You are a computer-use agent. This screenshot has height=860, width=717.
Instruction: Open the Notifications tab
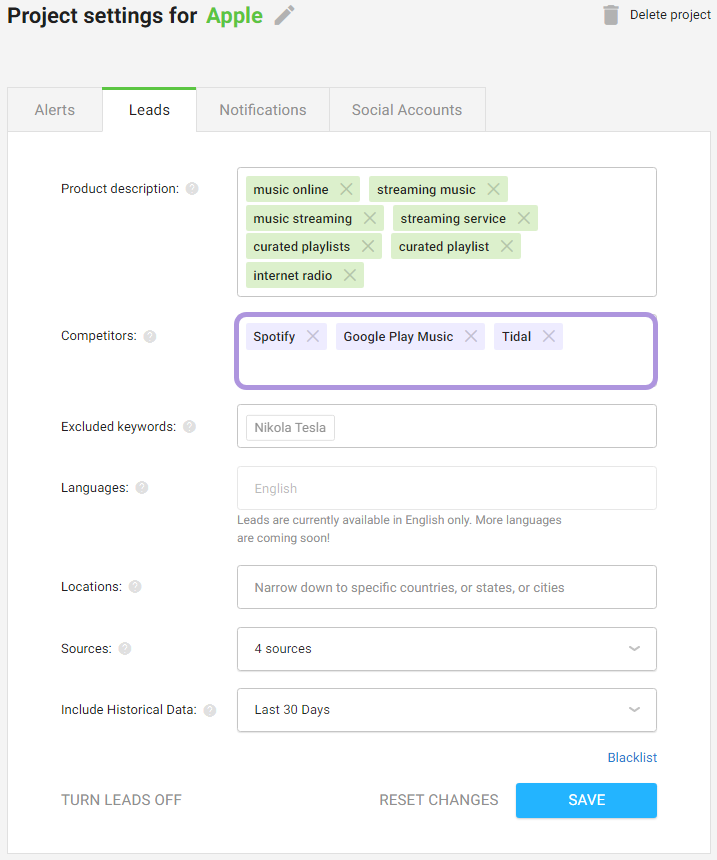[x=263, y=110]
